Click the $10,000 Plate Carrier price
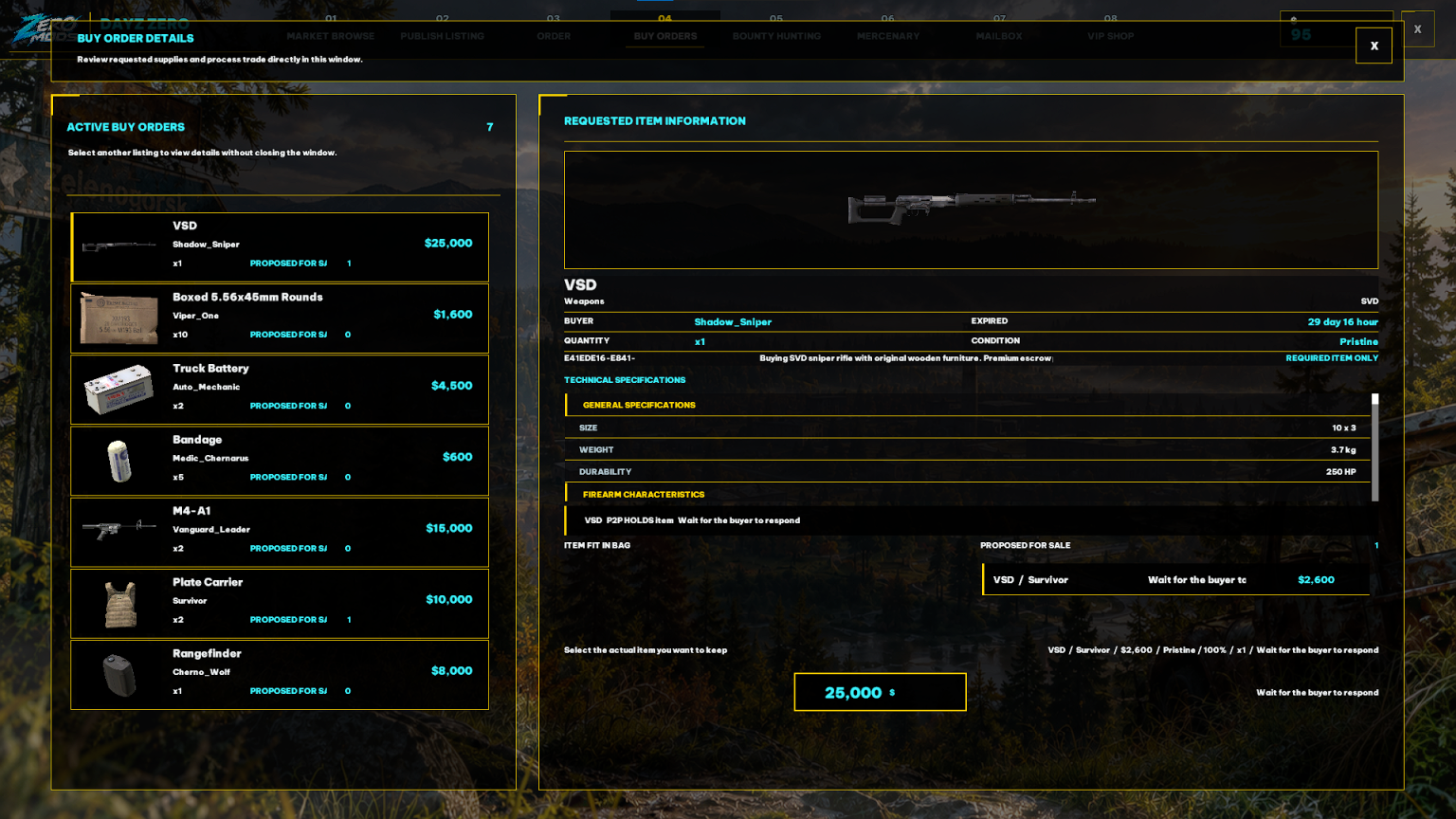The image size is (1456, 819). tap(449, 599)
